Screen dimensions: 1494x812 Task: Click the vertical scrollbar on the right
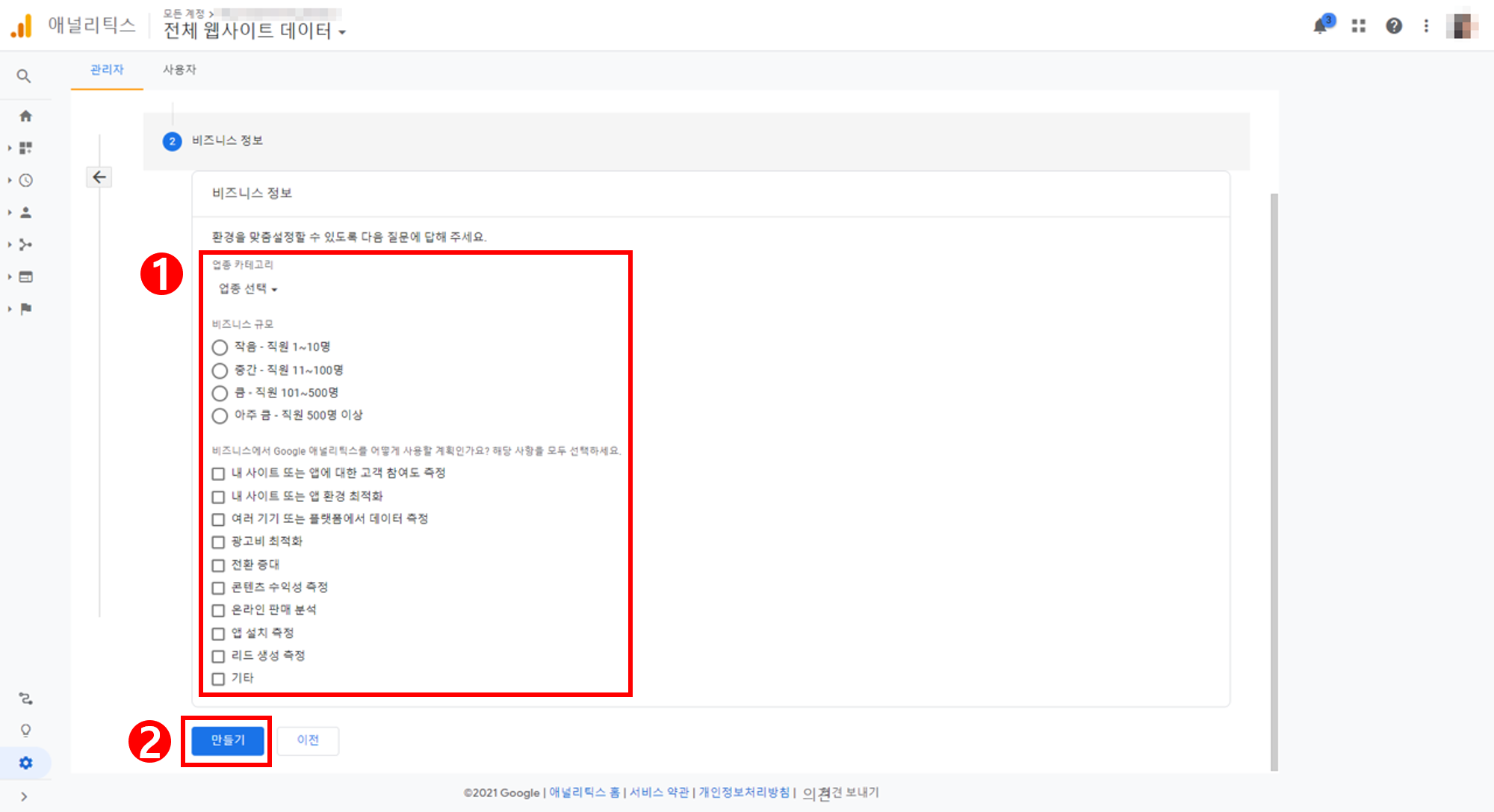pos(1274,478)
